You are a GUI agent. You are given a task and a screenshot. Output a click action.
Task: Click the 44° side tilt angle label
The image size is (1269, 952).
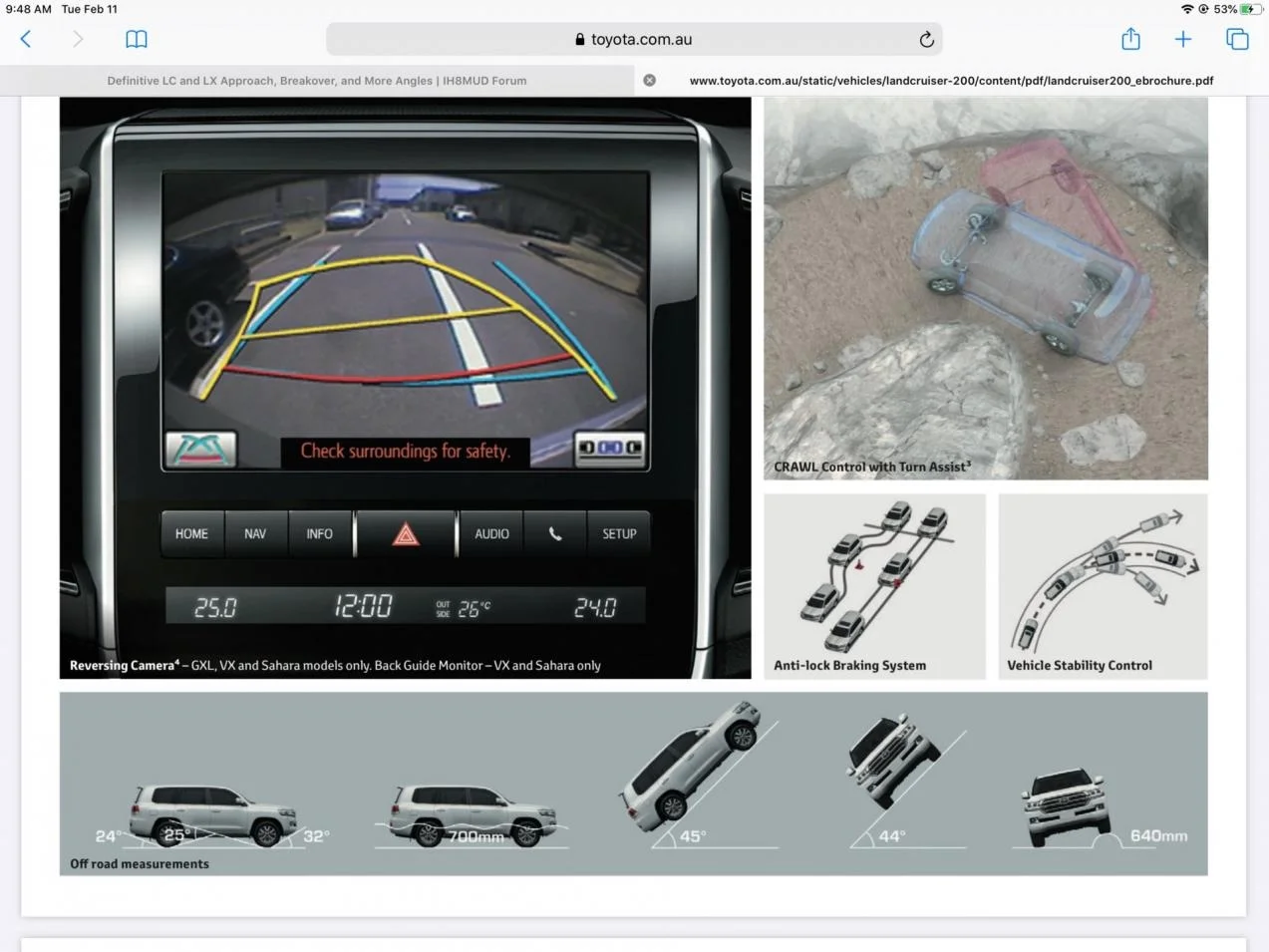pyautogui.click(x=892, y=836)
